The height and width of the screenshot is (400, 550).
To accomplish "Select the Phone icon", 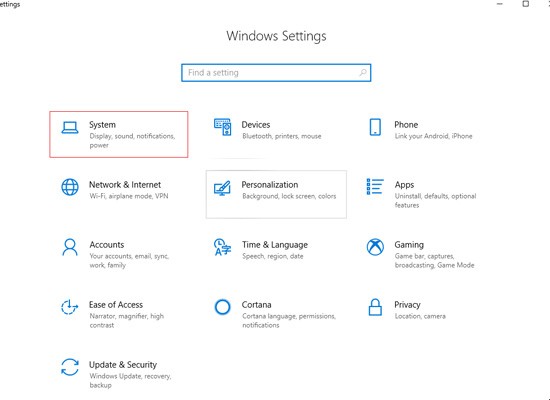I will click(x=375, y=127).
